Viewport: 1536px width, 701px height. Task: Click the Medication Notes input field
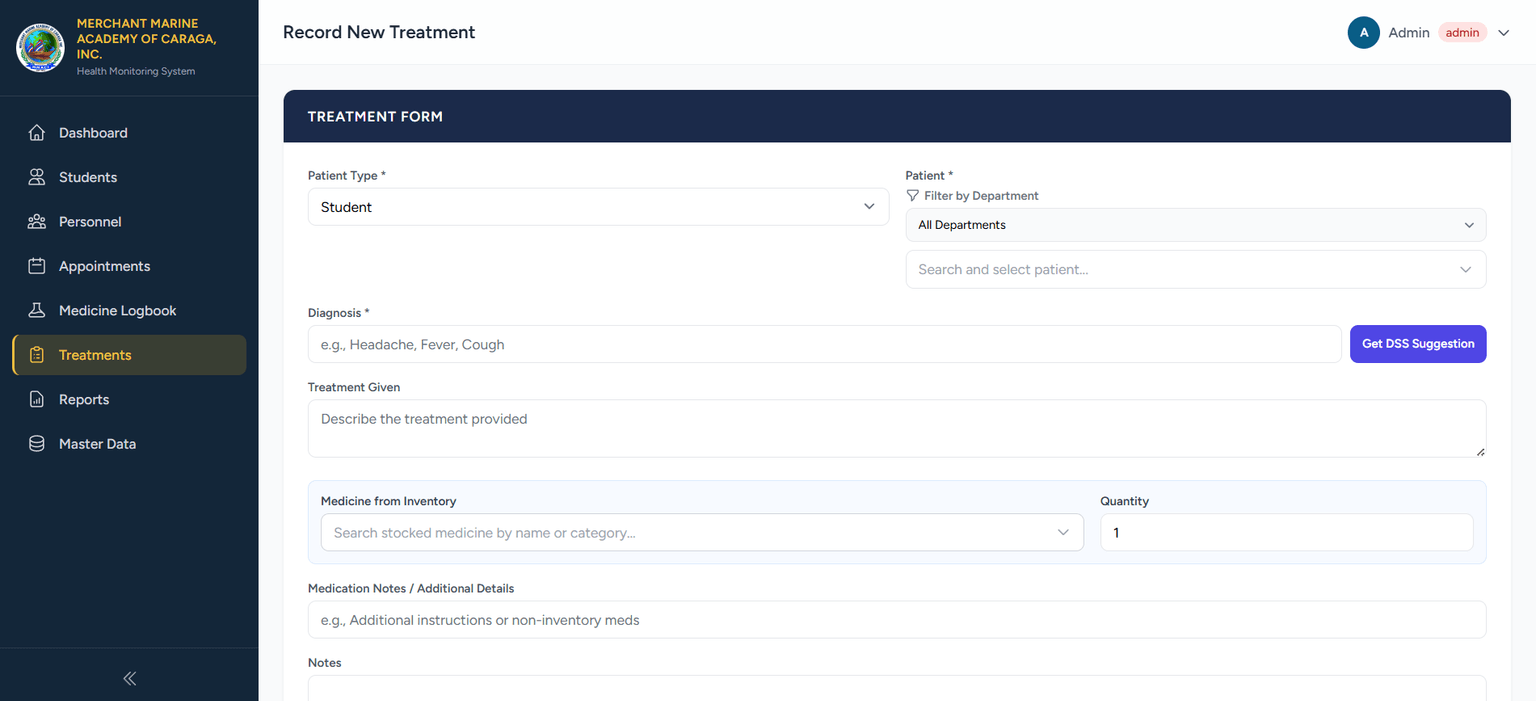point(897,620)
